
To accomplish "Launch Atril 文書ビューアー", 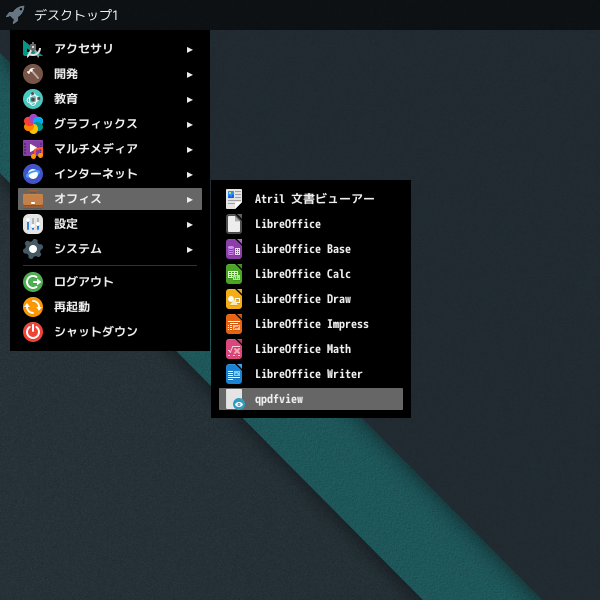I will 311,199.
